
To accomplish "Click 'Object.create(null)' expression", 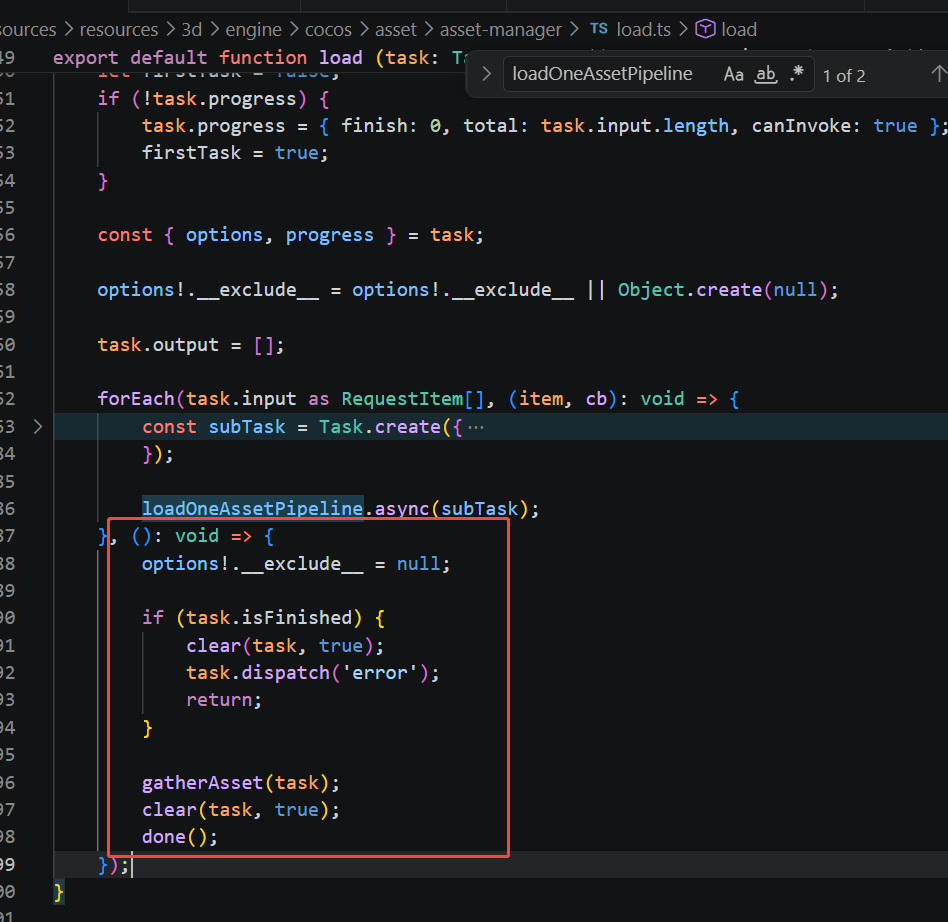I will (722, 290).
